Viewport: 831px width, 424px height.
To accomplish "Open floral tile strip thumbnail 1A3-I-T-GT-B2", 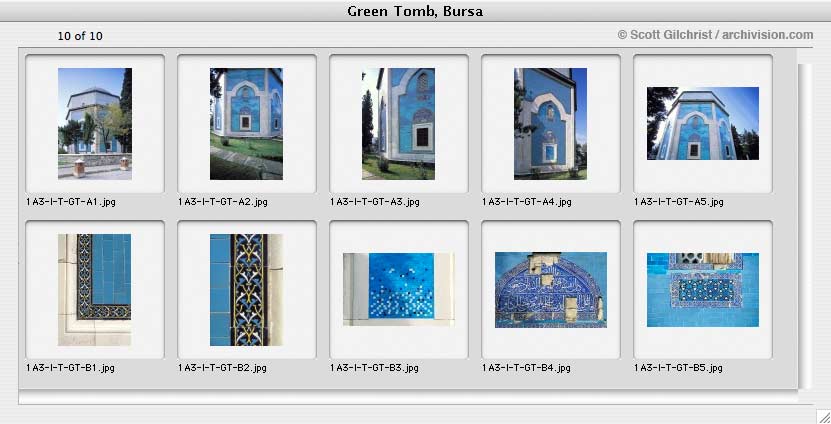I will click(246, 290).
